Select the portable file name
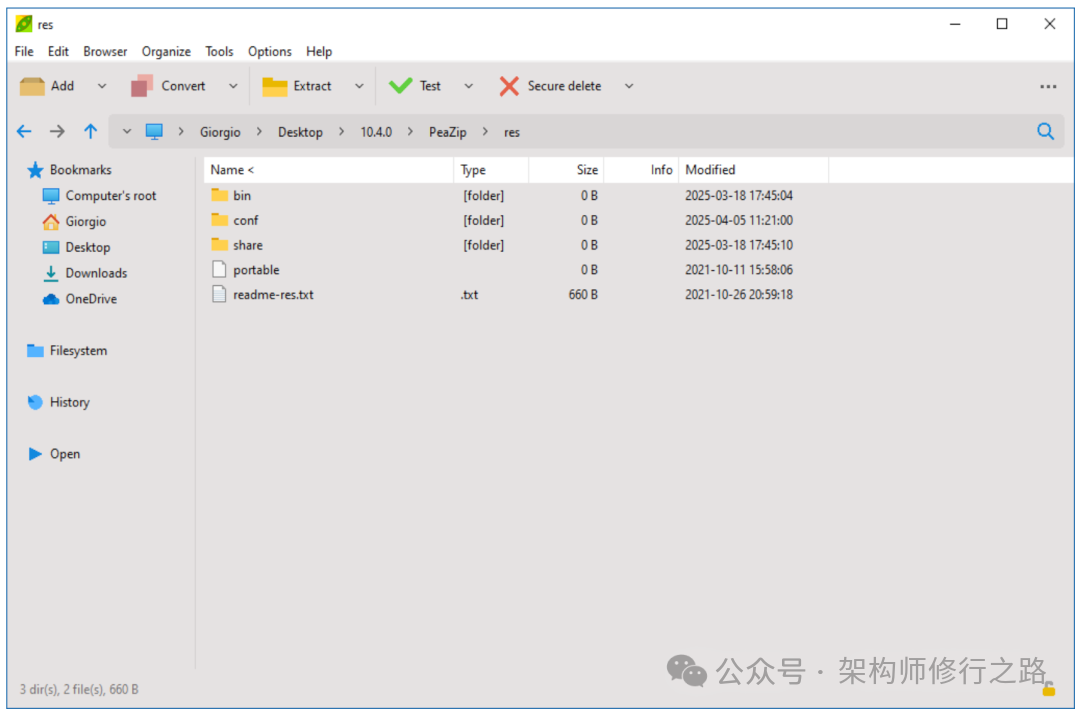The width and height of the screenshot is (1080, 714). pos(256,270)
